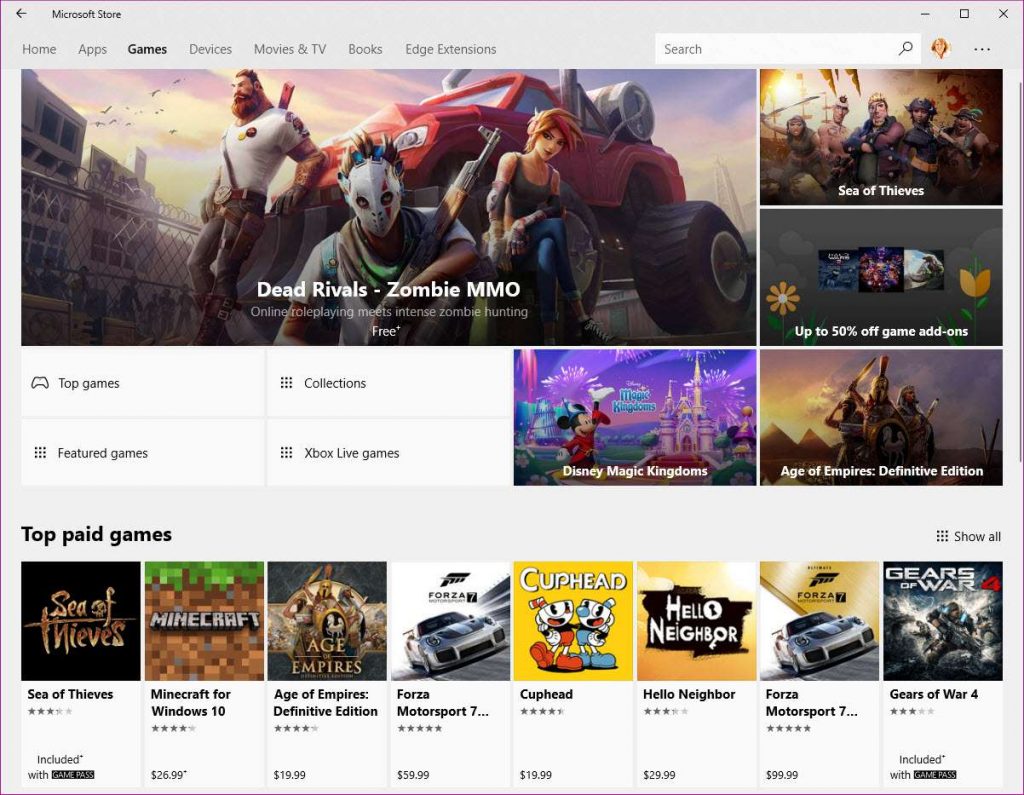Viewport: 1024px width, 795px height.
Task: Open the Home tab
Action: coord(39,49)
